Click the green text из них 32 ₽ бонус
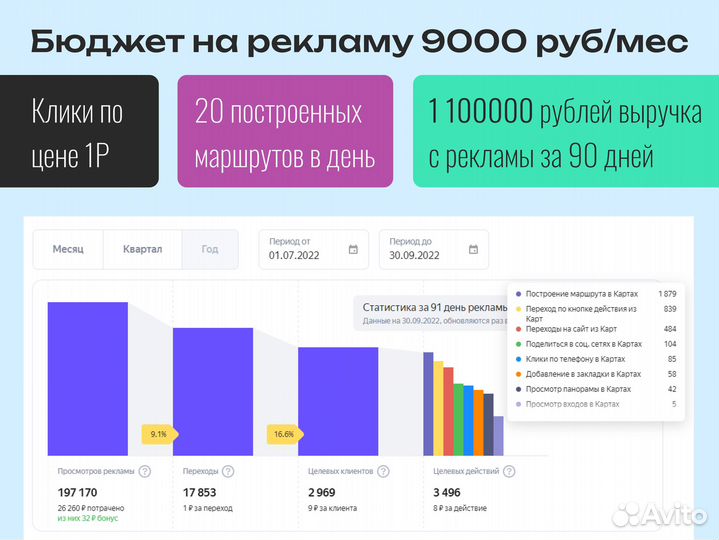 [x=88, y=518]
